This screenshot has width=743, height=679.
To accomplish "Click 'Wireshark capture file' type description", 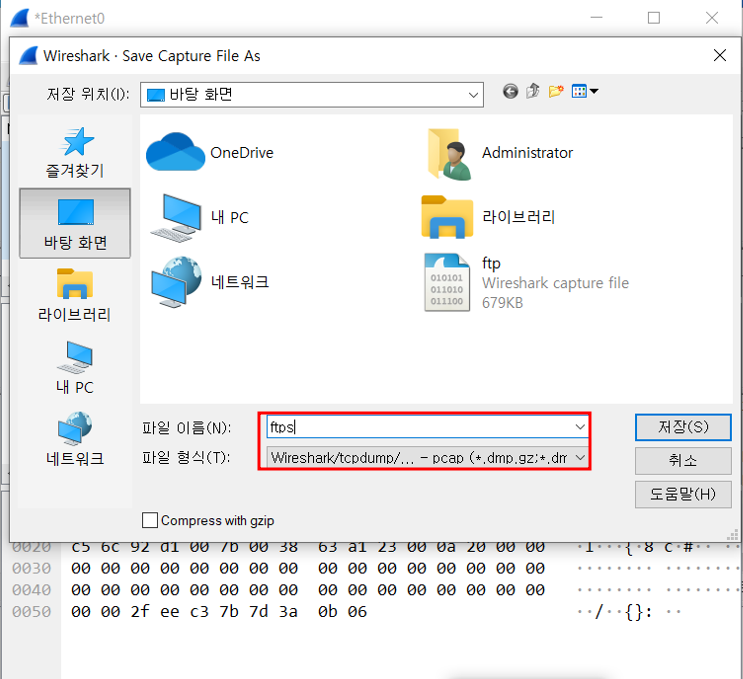I will click(x=555, y=283).
